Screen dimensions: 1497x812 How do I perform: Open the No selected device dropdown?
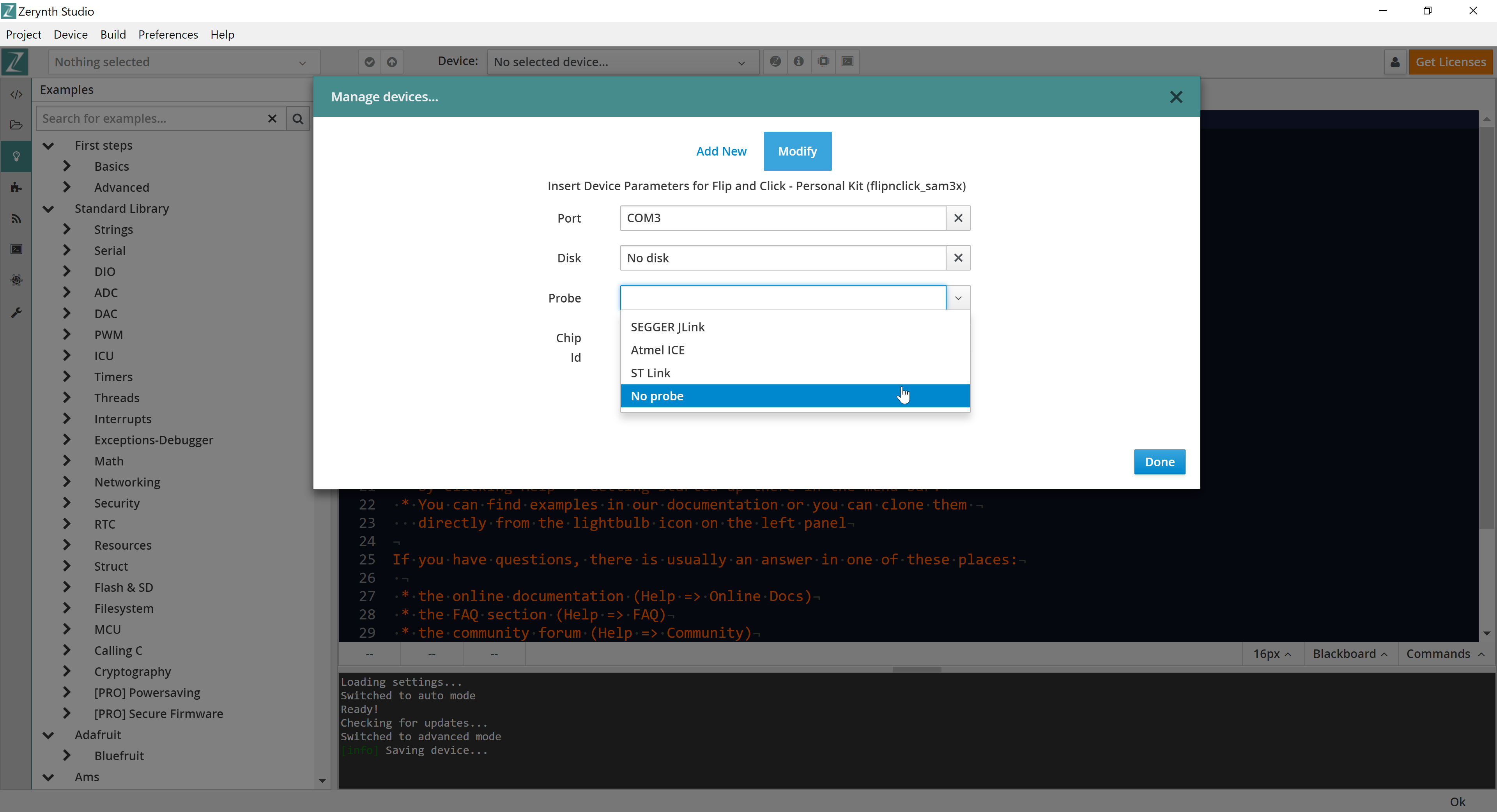click(x=623, y=62)
